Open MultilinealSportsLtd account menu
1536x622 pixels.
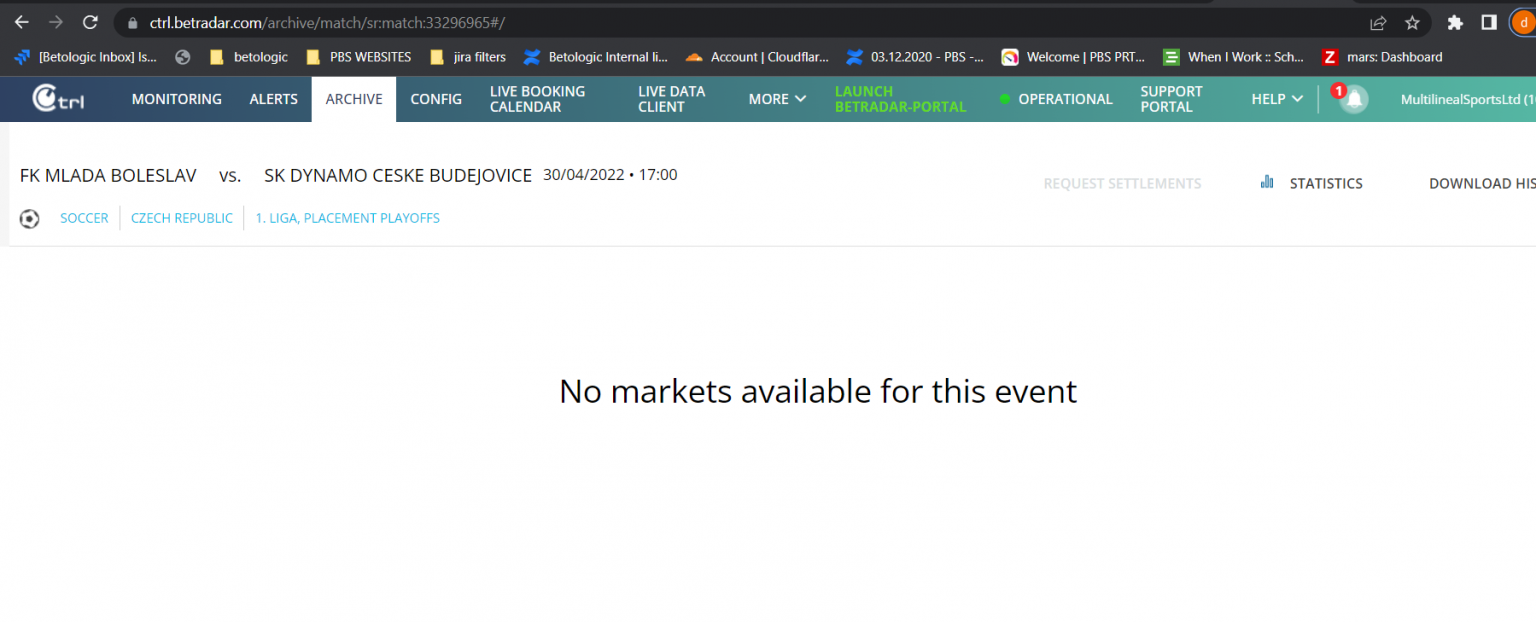pos(1466,99)
